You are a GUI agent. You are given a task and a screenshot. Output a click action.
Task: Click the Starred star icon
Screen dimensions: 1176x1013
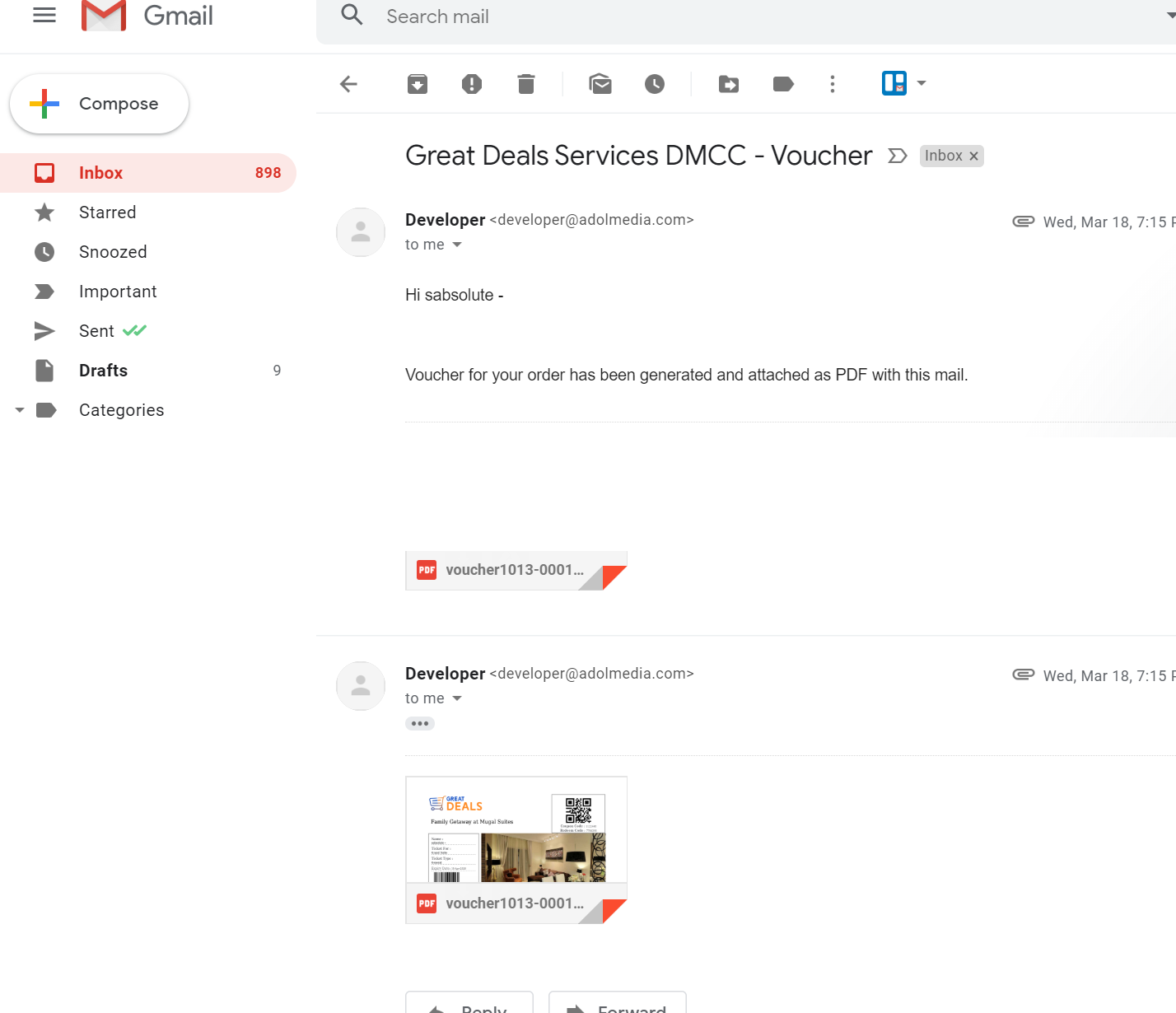(x=44, y=212)
